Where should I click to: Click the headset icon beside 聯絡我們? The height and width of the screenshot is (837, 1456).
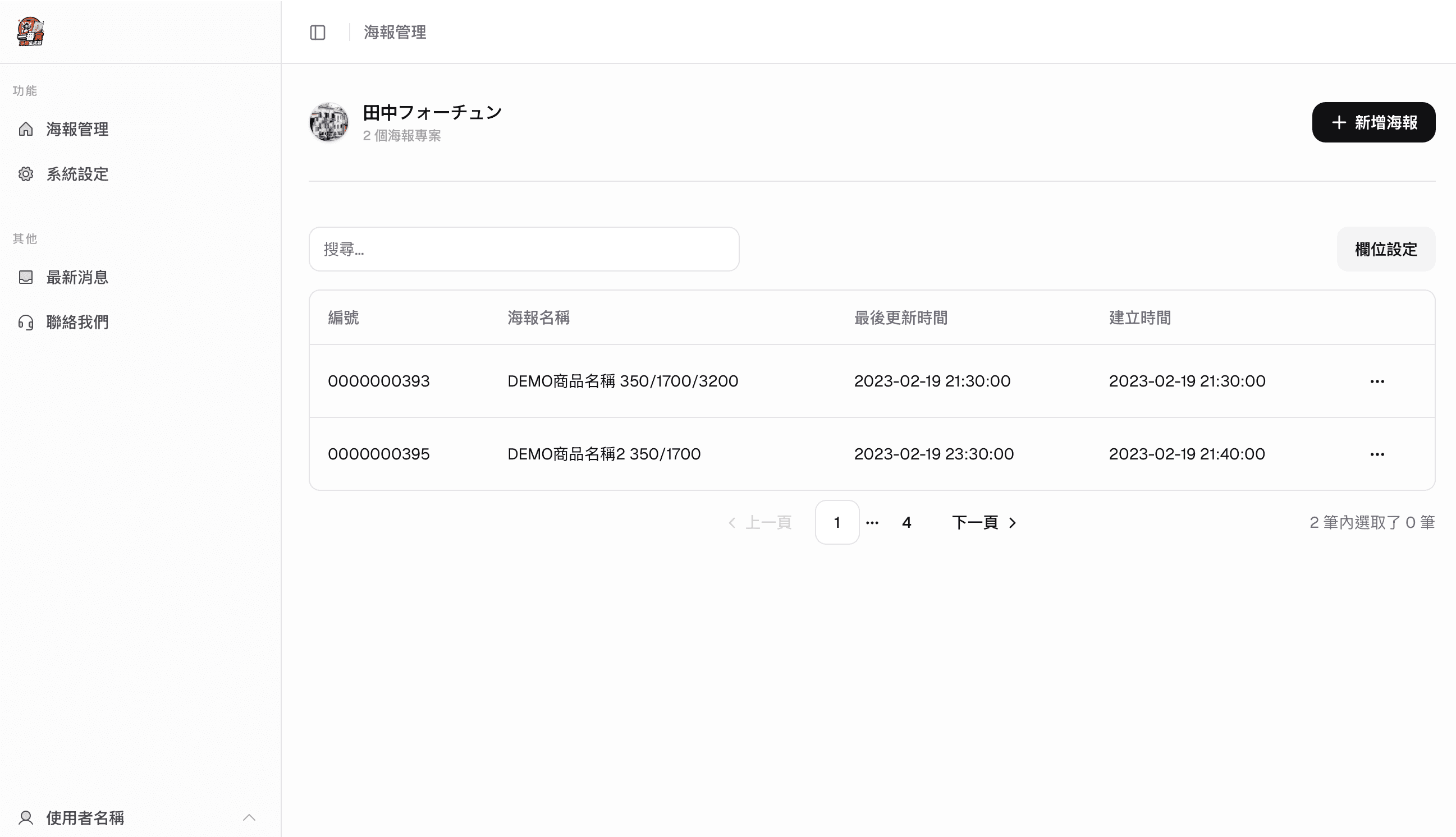[x=26, y=322]
